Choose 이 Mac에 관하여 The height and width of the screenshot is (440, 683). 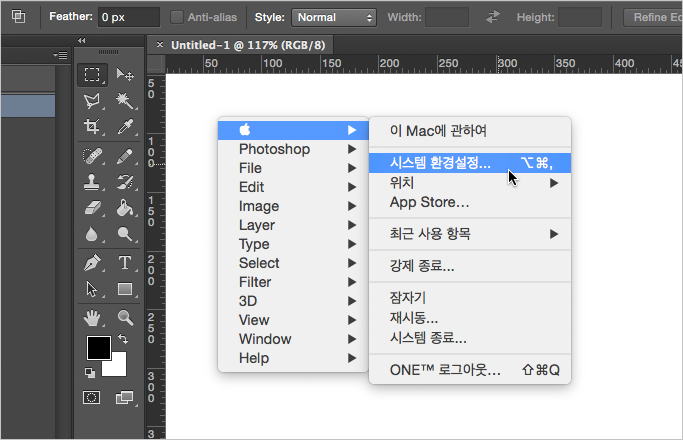coord(470,131)
